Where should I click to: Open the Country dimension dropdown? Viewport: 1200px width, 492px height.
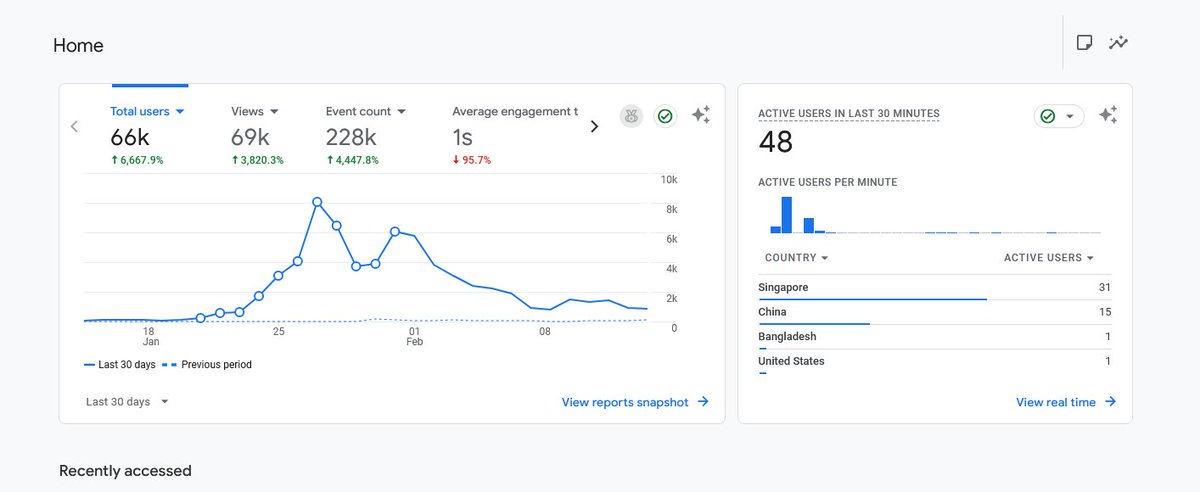click(797, 258)
